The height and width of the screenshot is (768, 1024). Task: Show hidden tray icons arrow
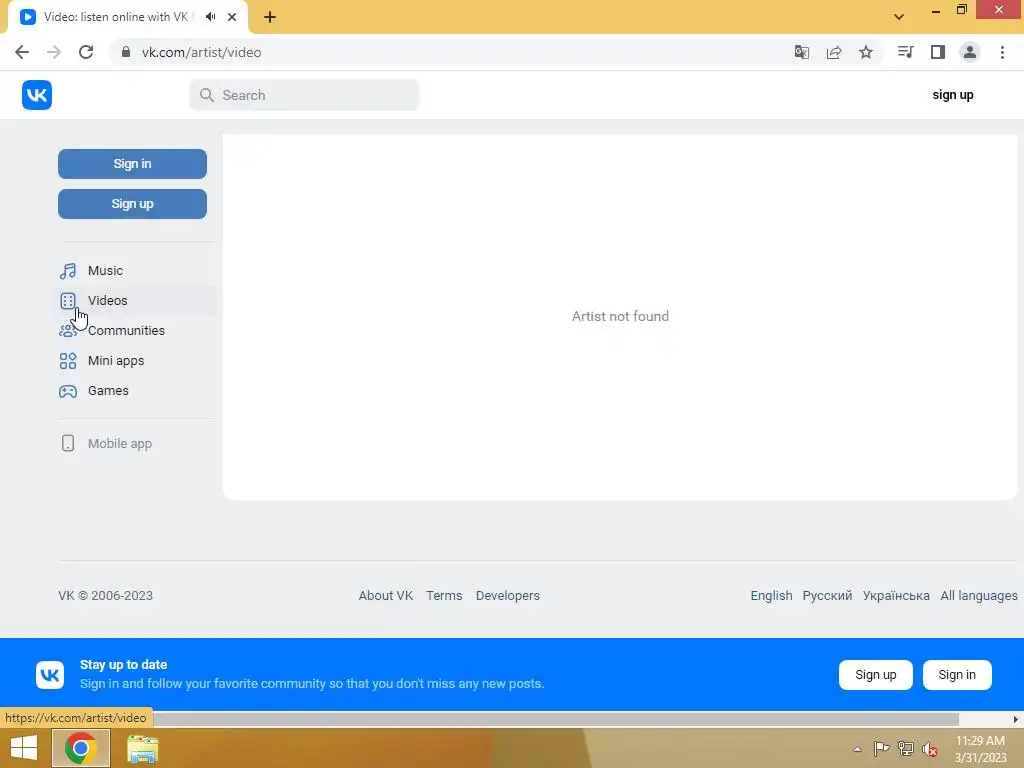857,749
